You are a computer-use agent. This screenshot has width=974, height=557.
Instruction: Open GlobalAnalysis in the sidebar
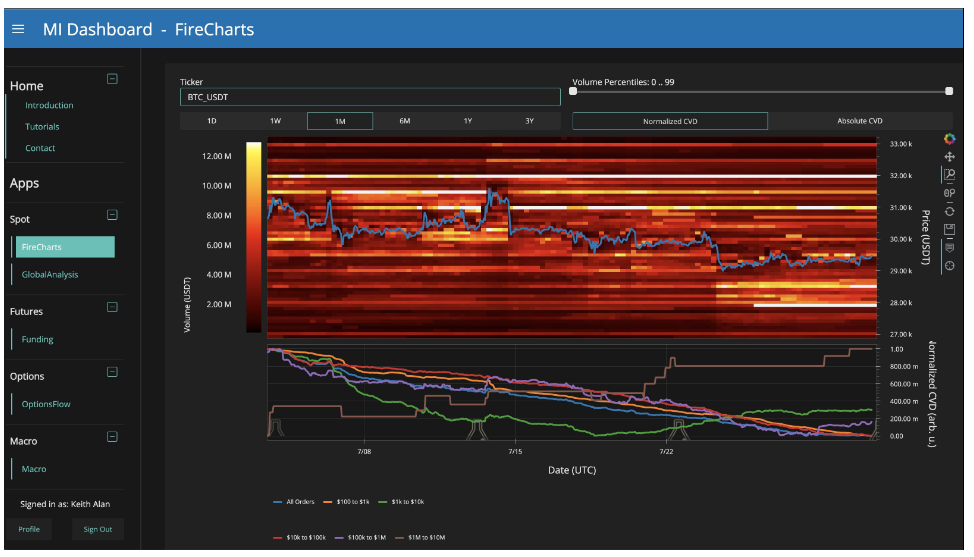click(50, 274)
